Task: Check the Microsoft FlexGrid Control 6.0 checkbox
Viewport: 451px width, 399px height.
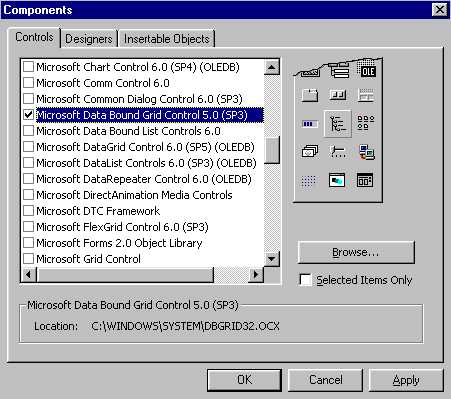Action: (29, 227)
